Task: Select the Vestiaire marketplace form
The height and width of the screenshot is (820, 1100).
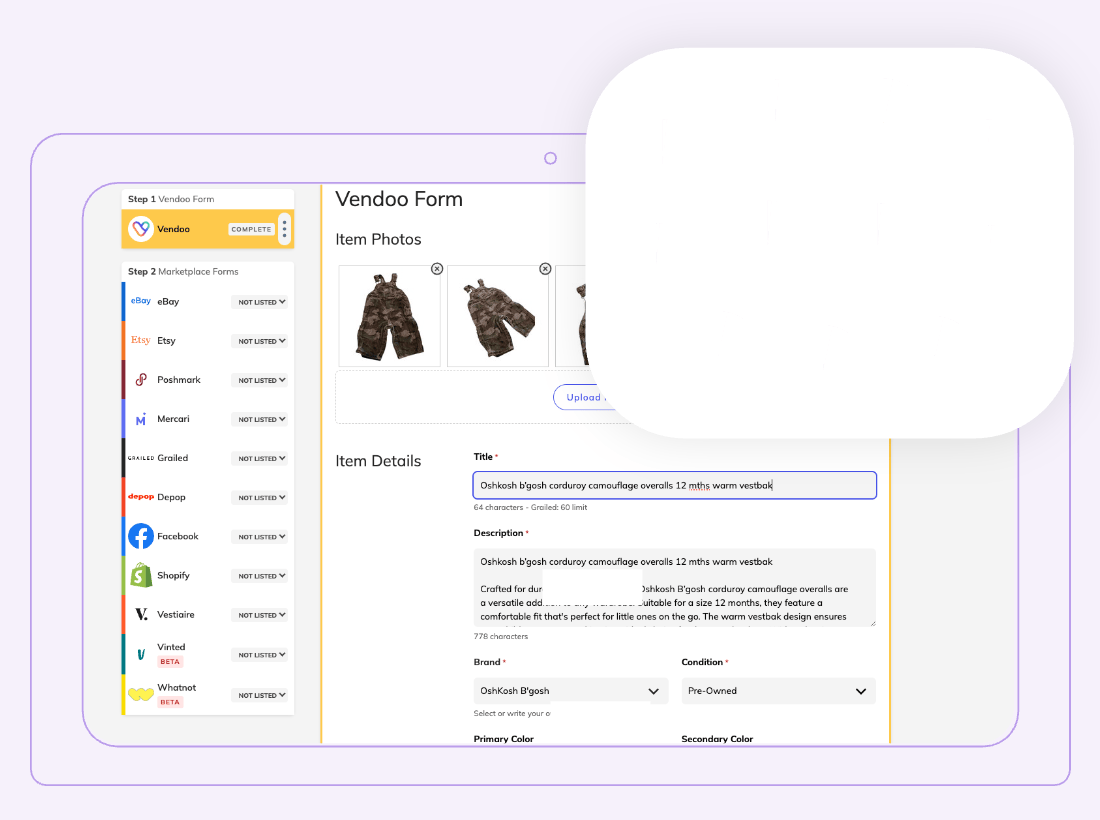Action: click(x=208, y=614)
